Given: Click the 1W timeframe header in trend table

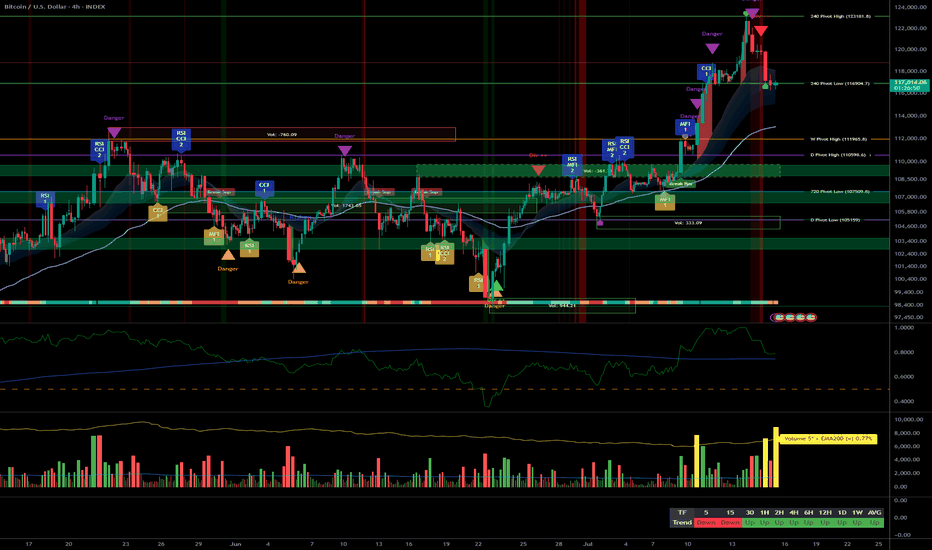Looking at the screenshot, I should (x=857, y=513).
